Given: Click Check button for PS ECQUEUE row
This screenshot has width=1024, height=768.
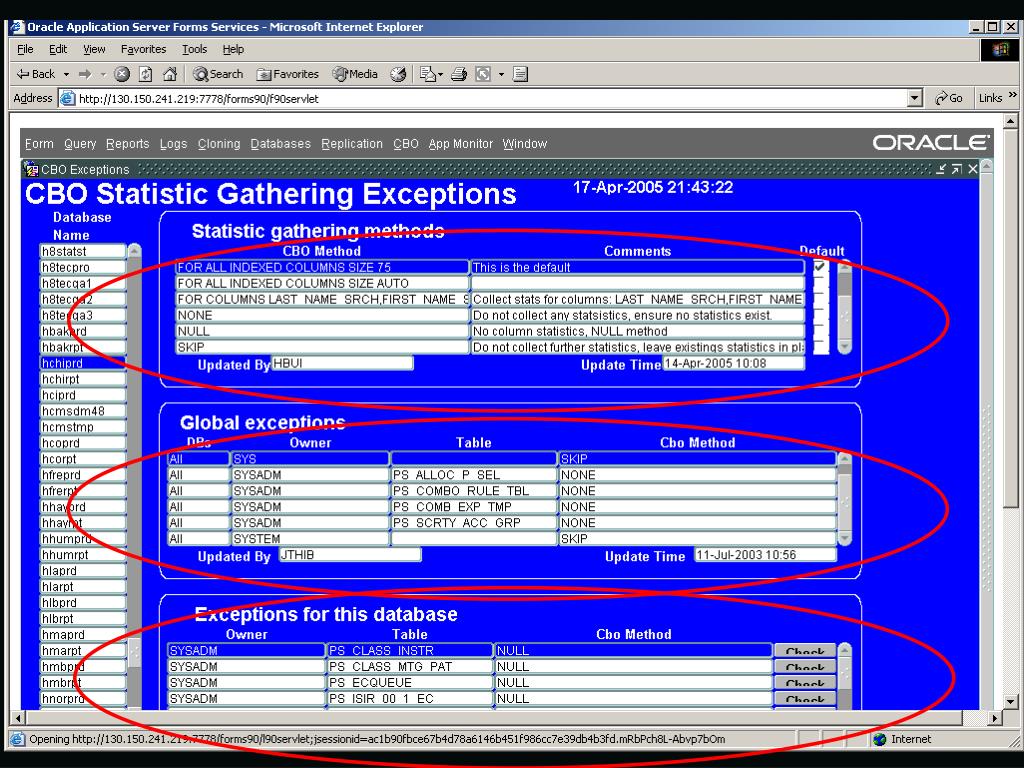Looking at the screenshot, I should [805, 682].
